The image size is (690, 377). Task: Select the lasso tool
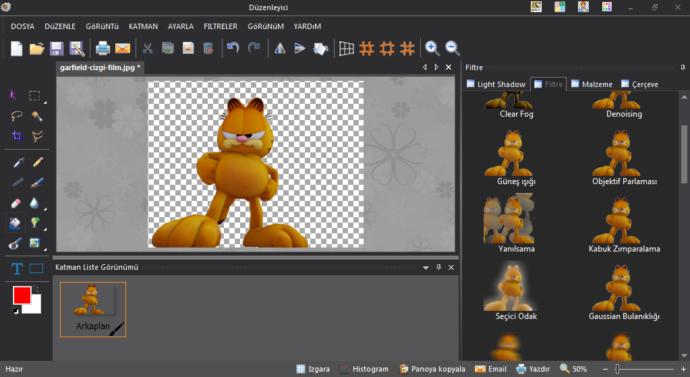[x=16, y=116]
